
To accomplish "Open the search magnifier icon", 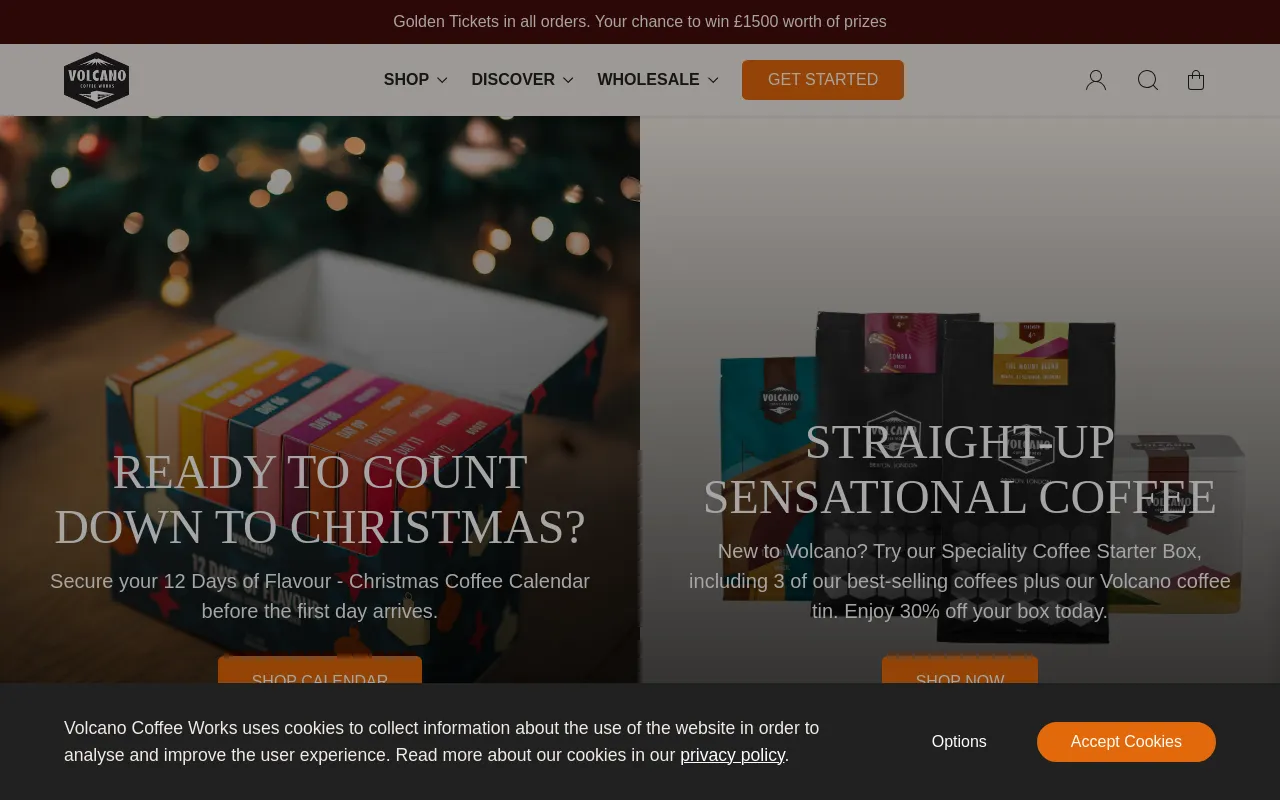I will [1148, 80].
